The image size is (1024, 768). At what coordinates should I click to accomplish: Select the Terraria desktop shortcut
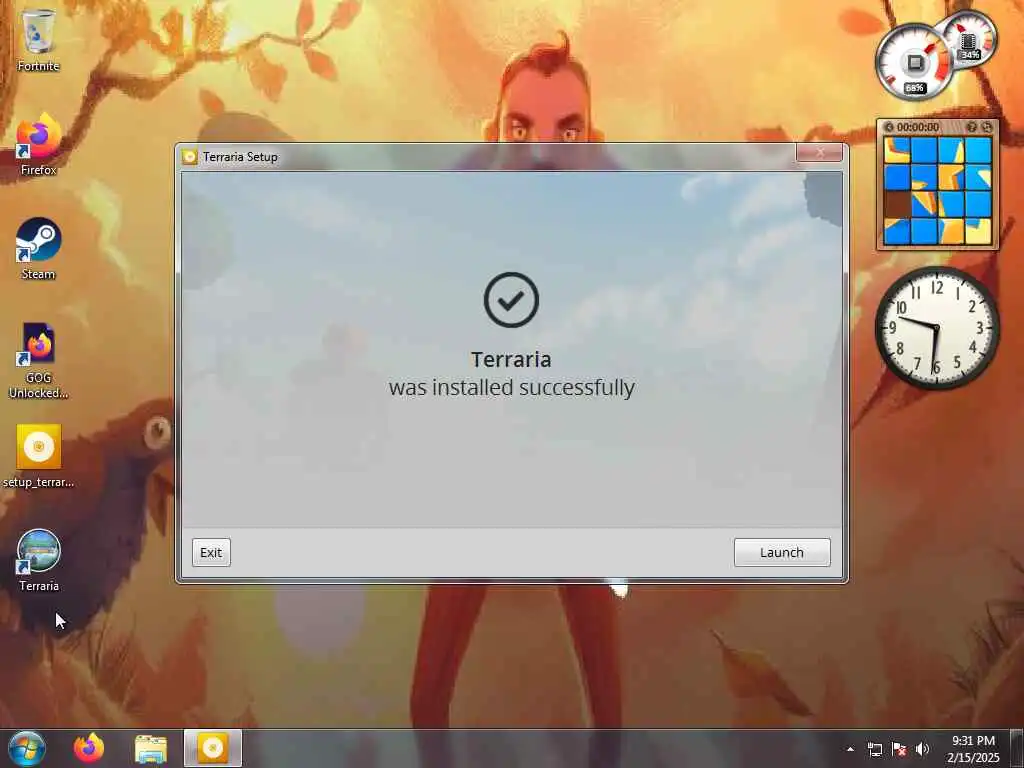click(x=39, y=560)
